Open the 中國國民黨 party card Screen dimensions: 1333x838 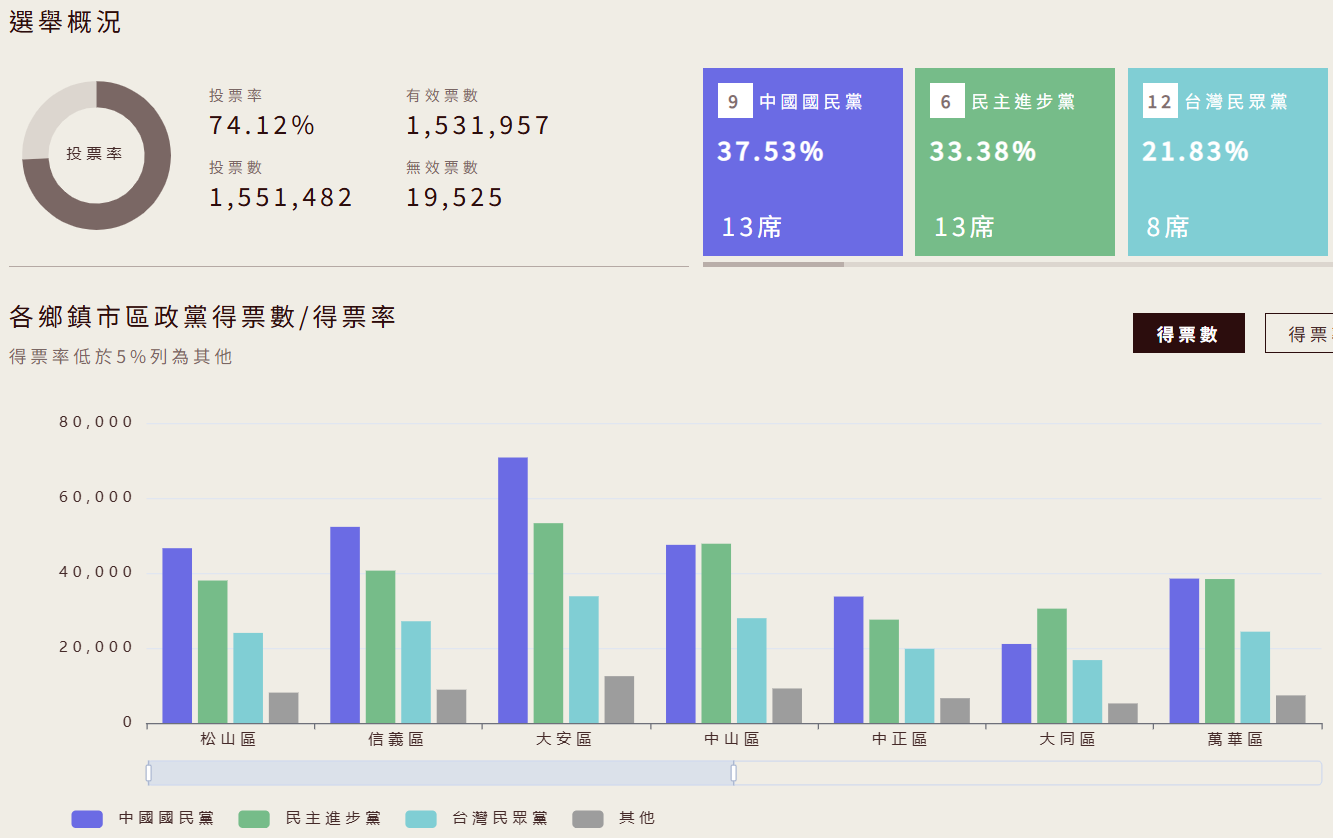click(803, 162)
